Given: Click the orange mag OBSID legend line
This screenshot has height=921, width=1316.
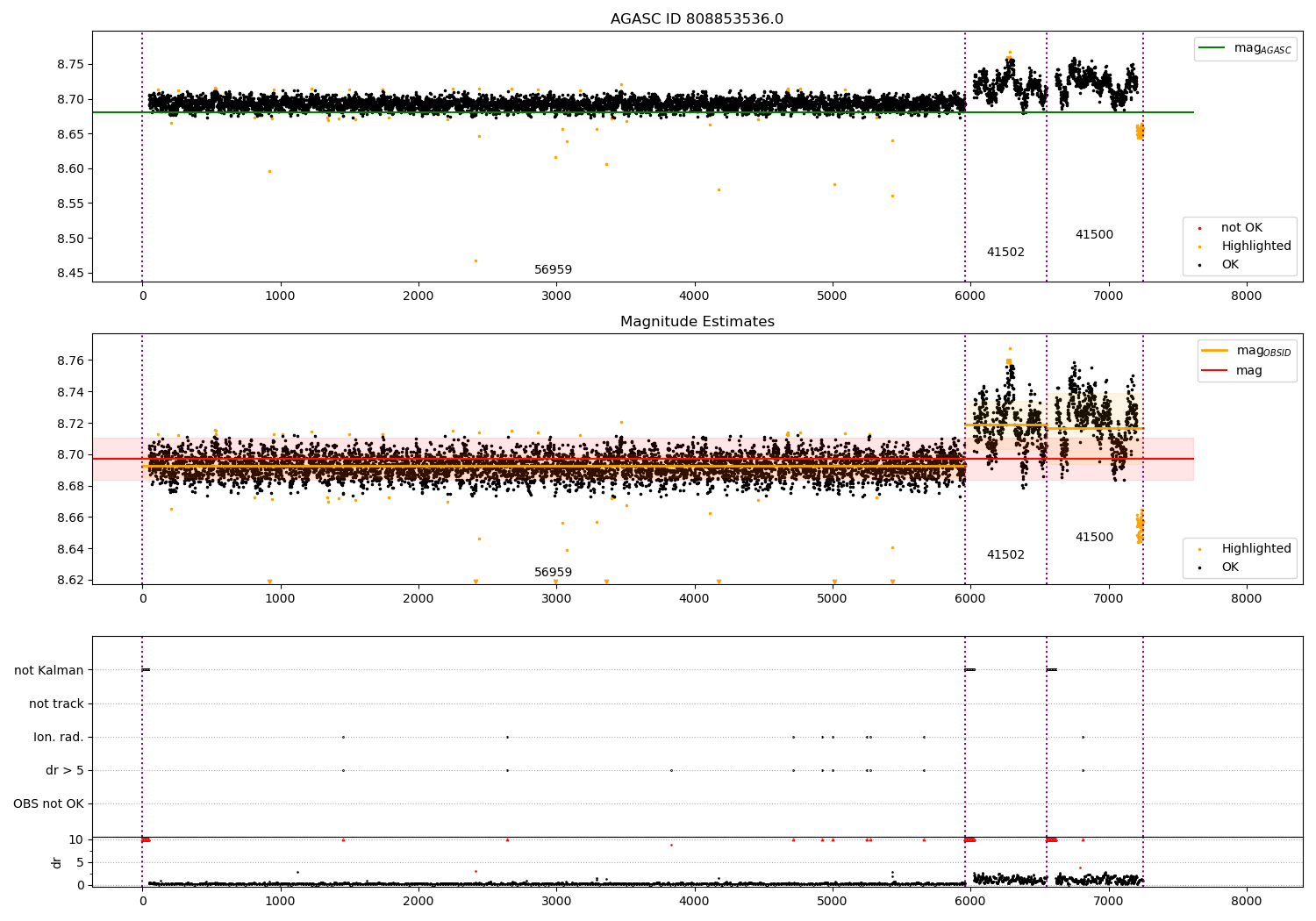Looking at the screenshot, I should pyautogui.click(x=1215, y=351).
